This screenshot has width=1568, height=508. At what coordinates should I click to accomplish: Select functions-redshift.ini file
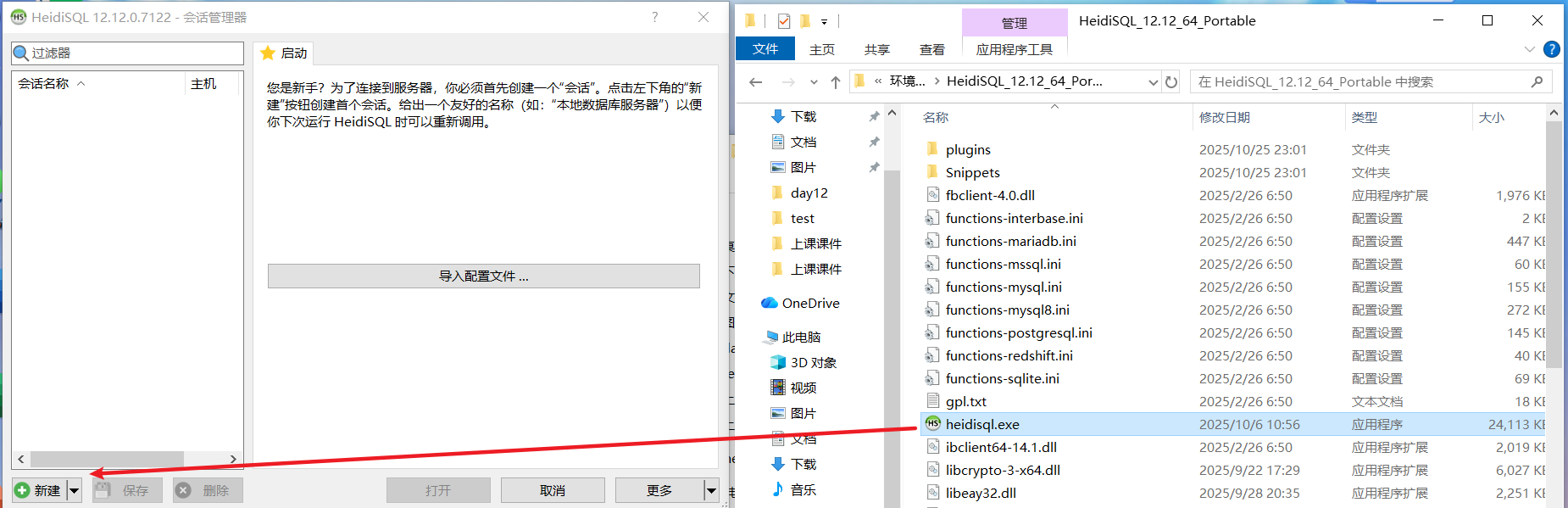(1009, 355)
